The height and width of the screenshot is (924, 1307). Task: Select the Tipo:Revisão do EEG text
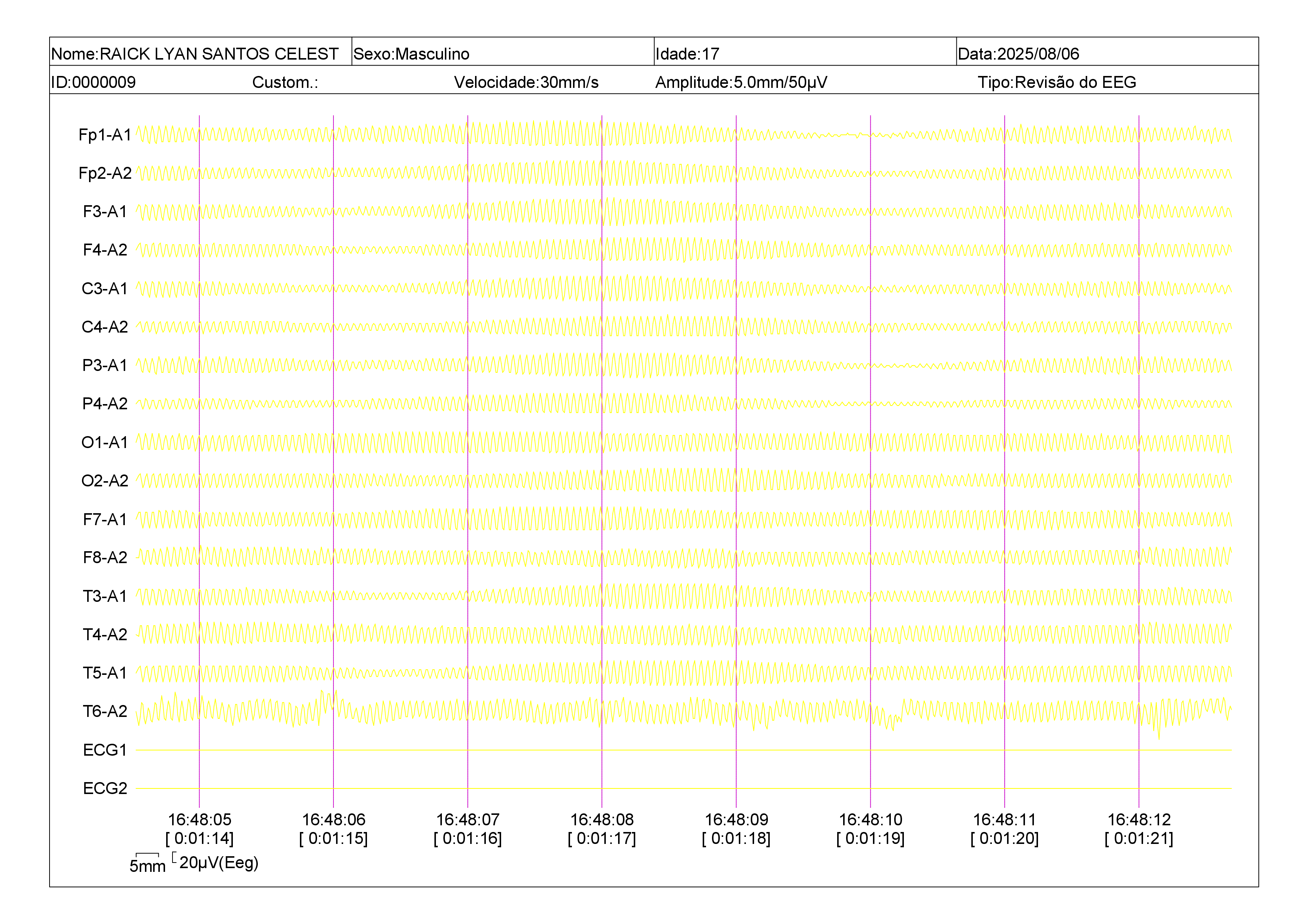[x=1057, y=82]
